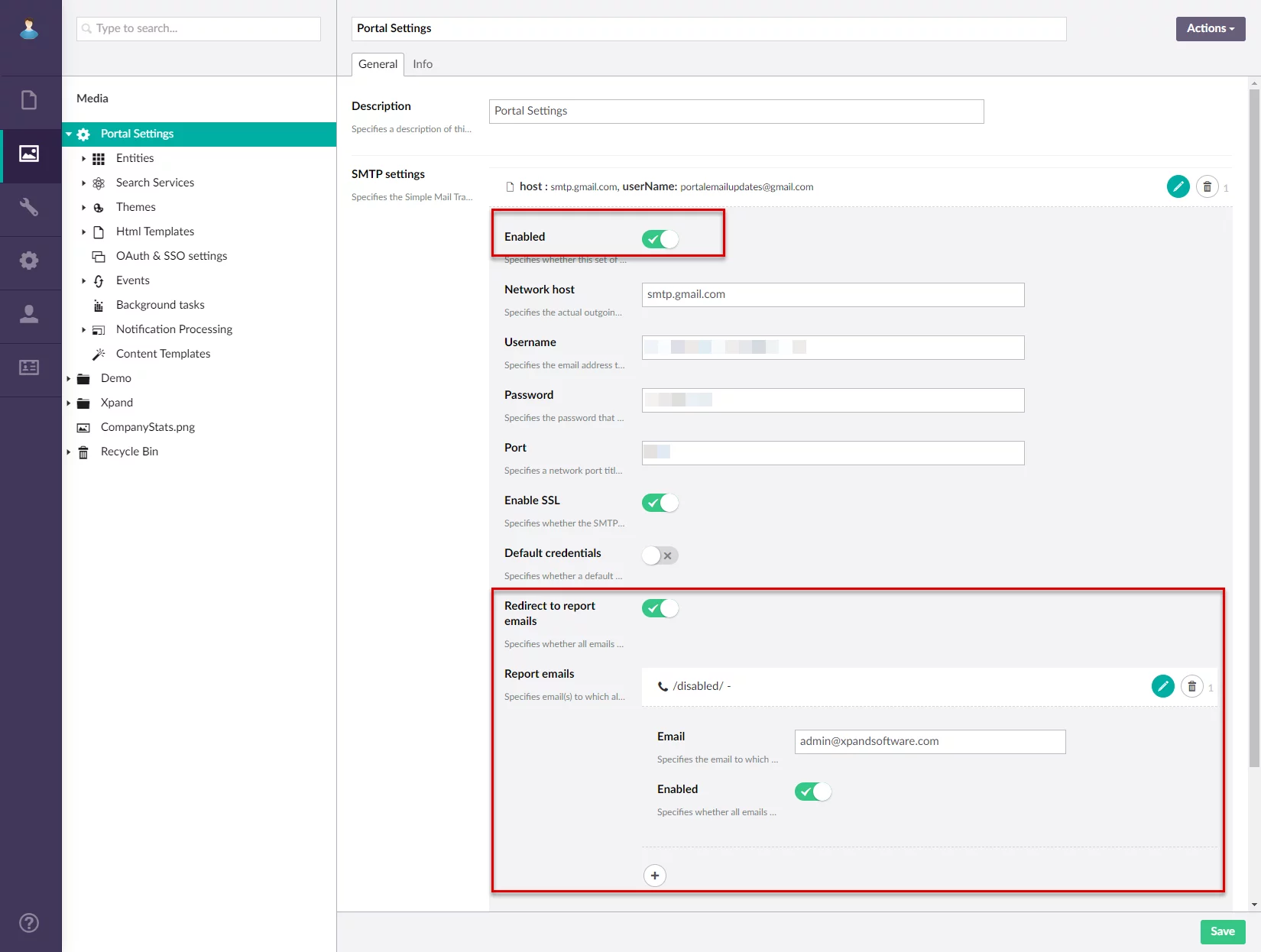Switch to the Info tab
Image resolution: width=1261 pixels, height=952 pixels.
pos(423,64)
